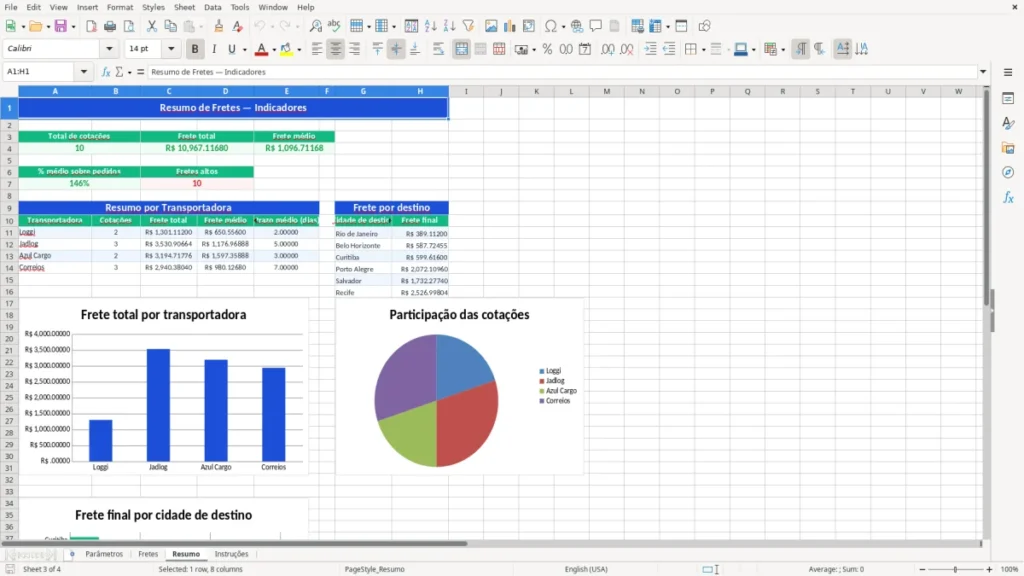Toggle Underline formatting
This screenshot has height=576, width=1024.
tap(231, 49)
